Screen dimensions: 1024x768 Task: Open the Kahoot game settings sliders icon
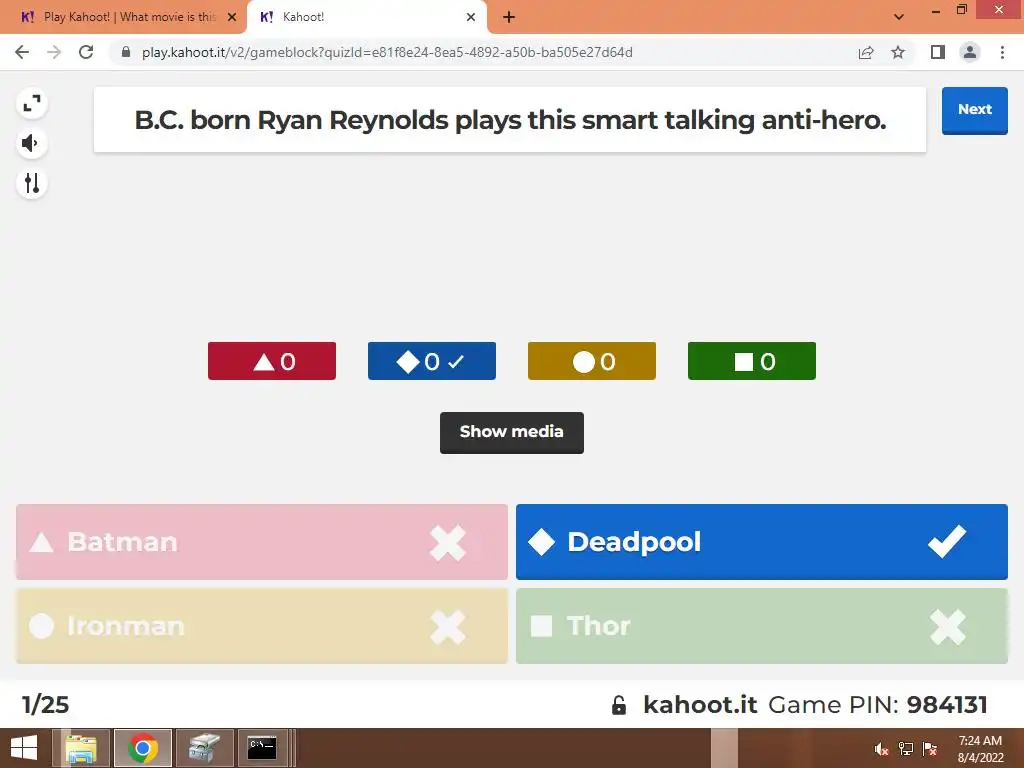click(x=32, y=184)
